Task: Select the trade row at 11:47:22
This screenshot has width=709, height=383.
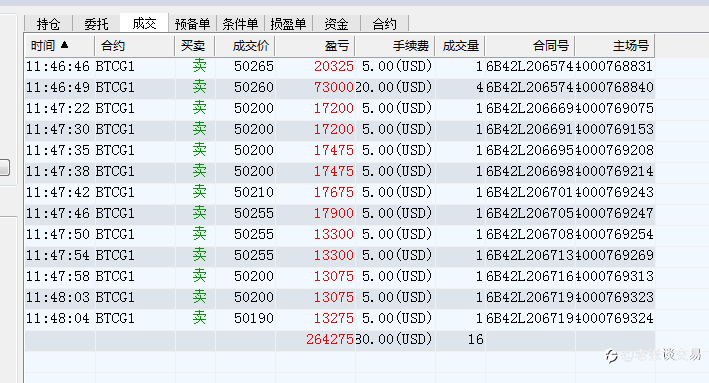Action: click(x=340, y=109)
